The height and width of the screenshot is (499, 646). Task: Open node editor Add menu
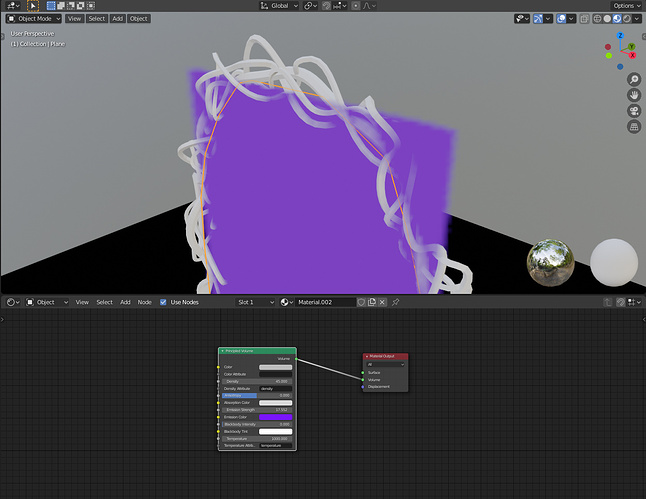[125, 302]
